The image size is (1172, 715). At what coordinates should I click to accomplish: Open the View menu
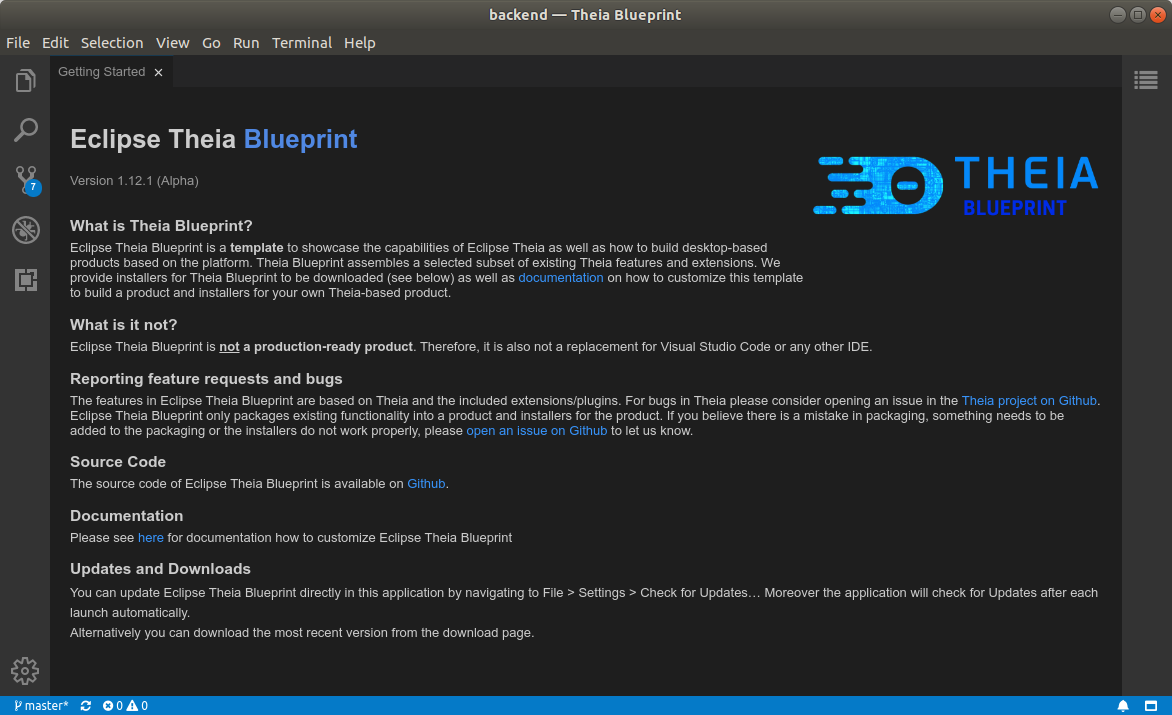[173, 43]
